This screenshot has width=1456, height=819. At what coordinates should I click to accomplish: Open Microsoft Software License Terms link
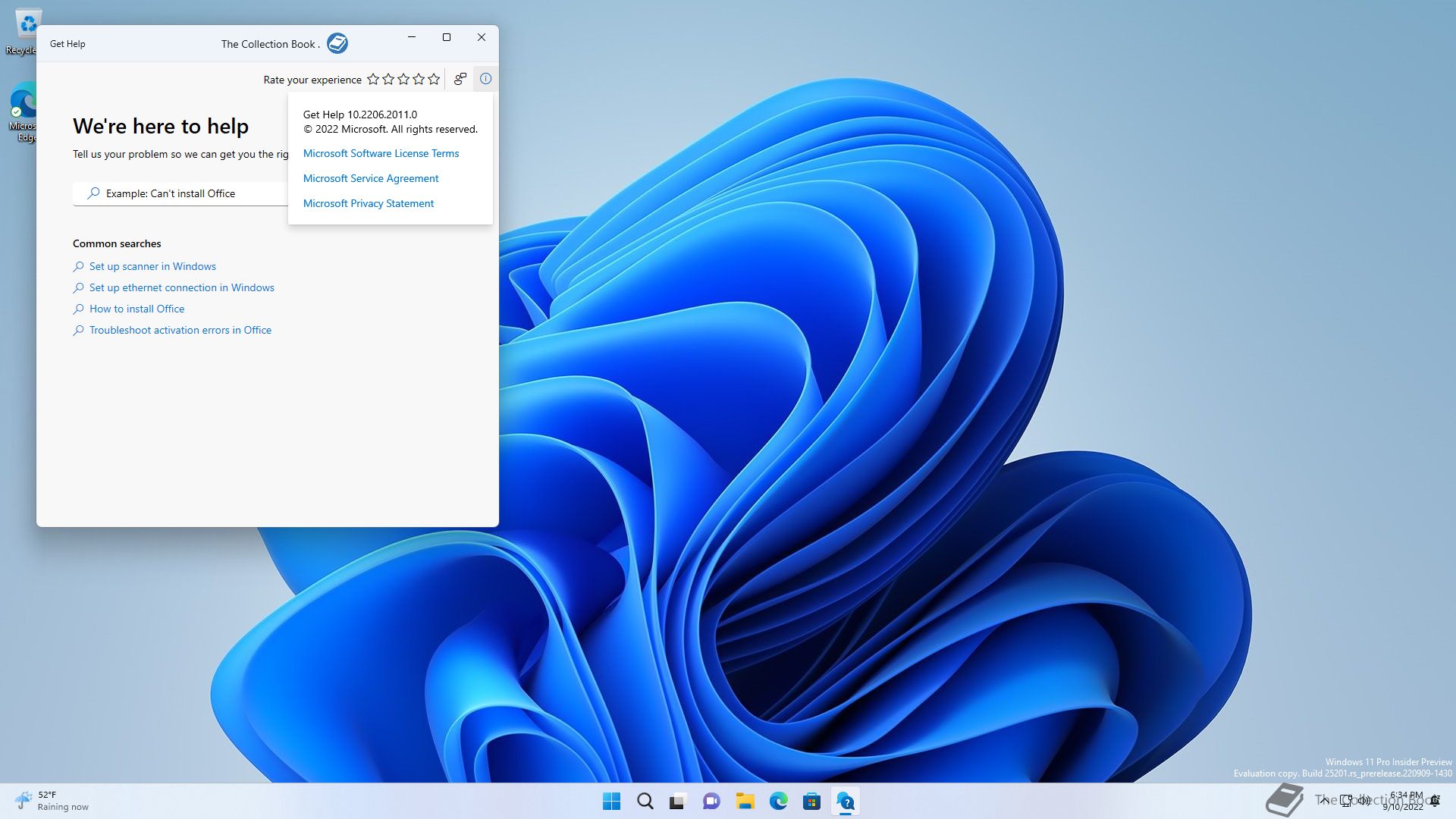(x=381, y=153)
